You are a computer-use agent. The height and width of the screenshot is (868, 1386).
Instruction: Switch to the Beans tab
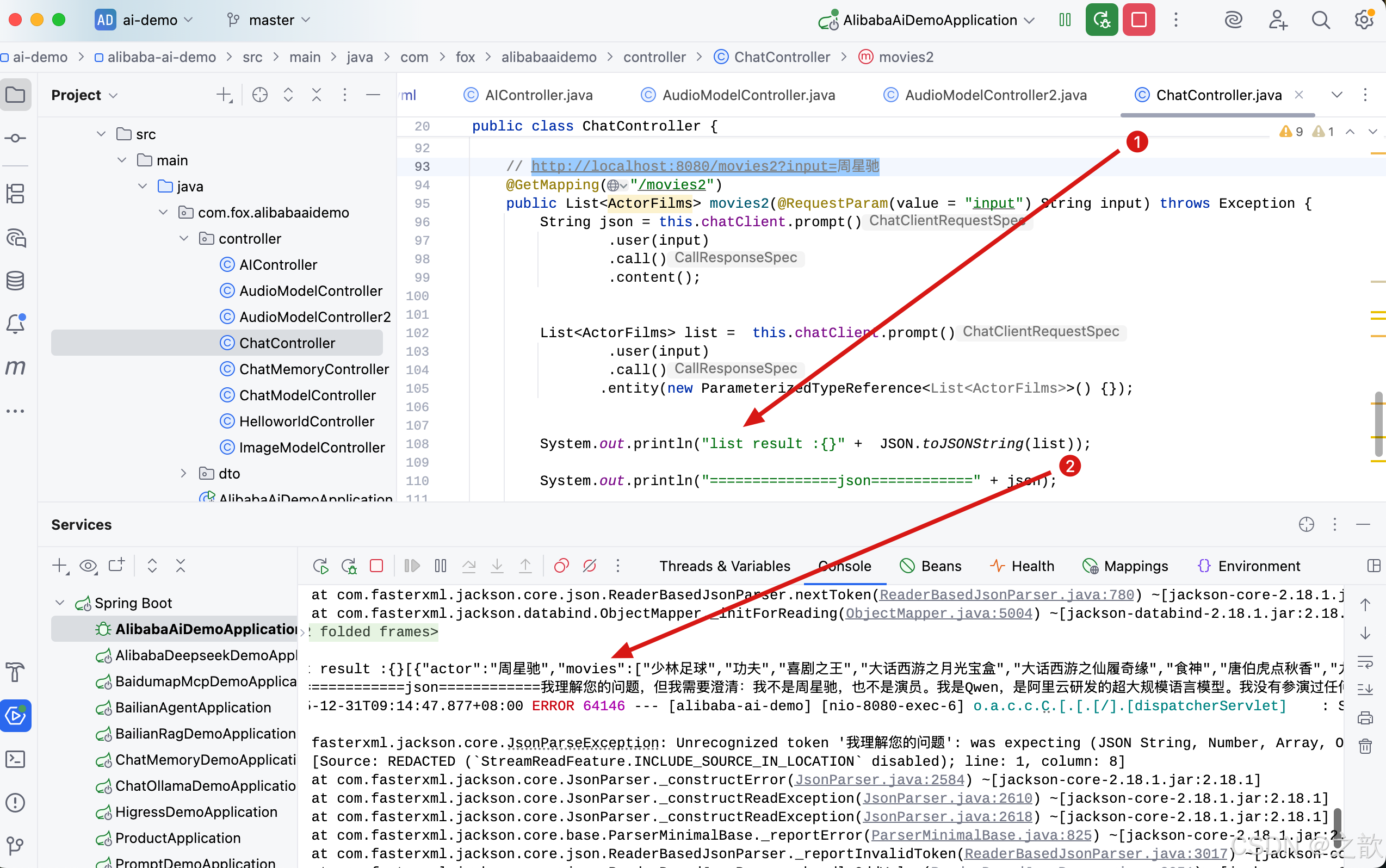931,566
